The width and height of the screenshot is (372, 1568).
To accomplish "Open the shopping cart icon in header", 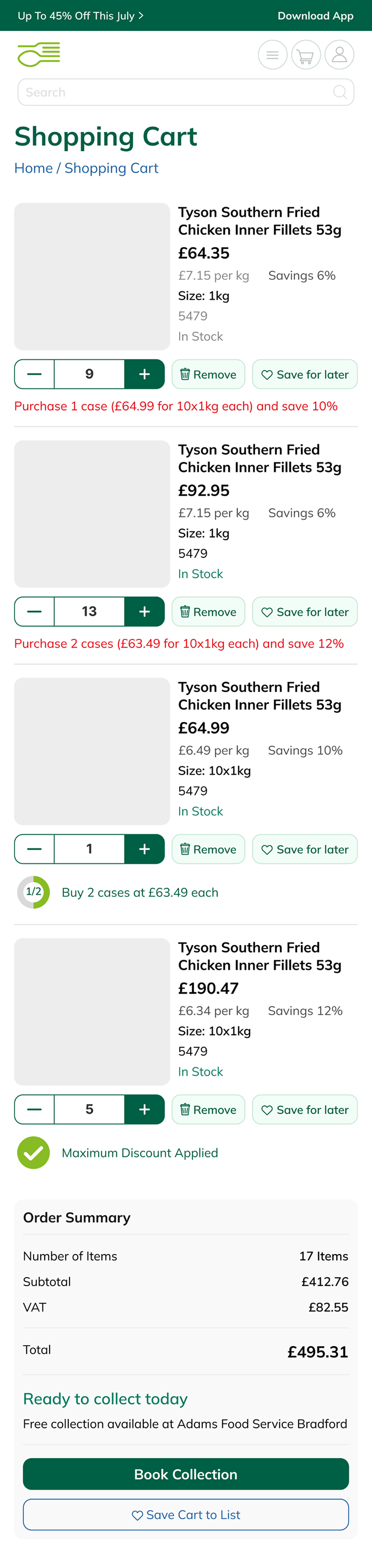I will coord(306,55).
